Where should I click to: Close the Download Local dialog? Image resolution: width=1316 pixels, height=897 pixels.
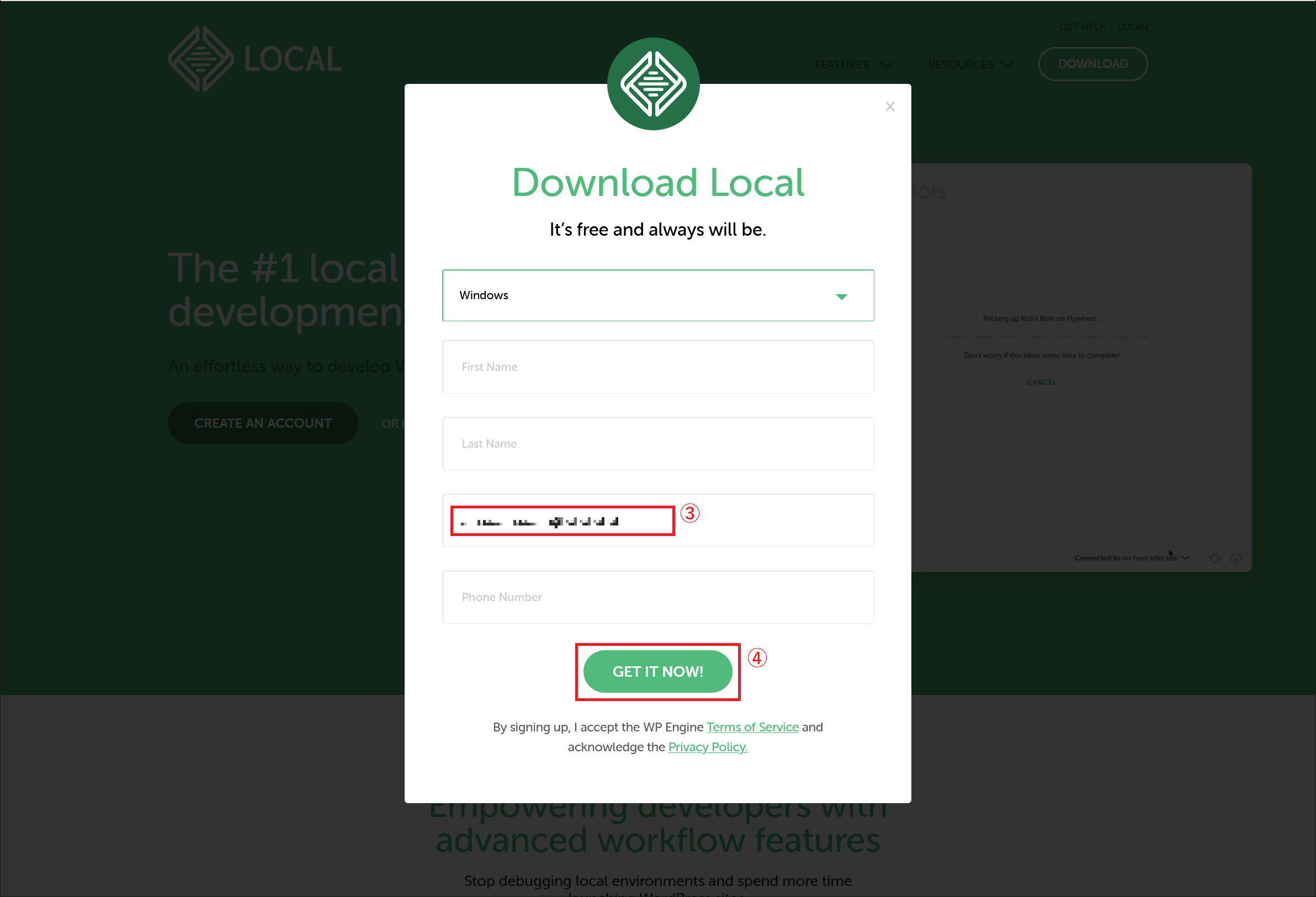pyautogui.click(x=890, y=107)
